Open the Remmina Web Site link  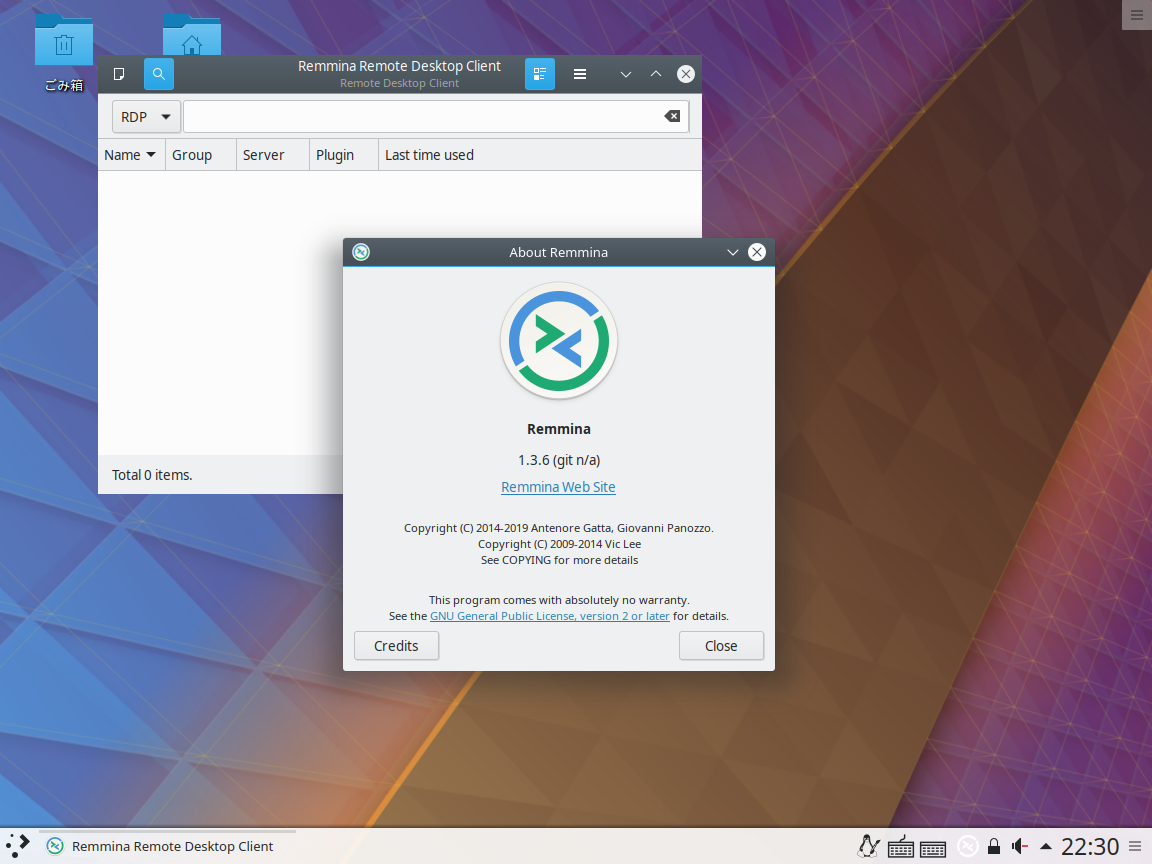click(558, 487)
